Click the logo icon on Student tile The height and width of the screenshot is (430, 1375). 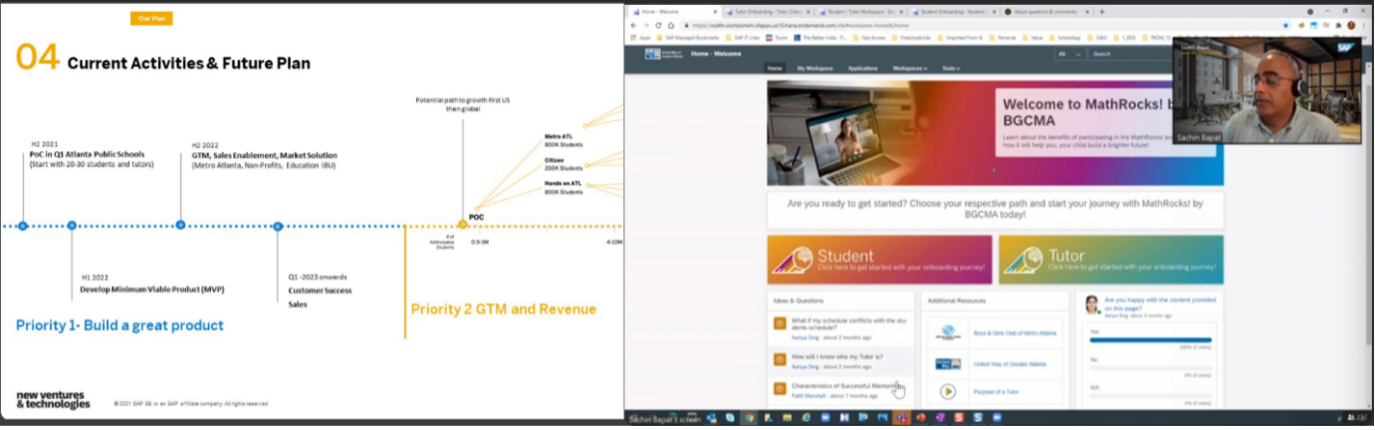[794, 260]
